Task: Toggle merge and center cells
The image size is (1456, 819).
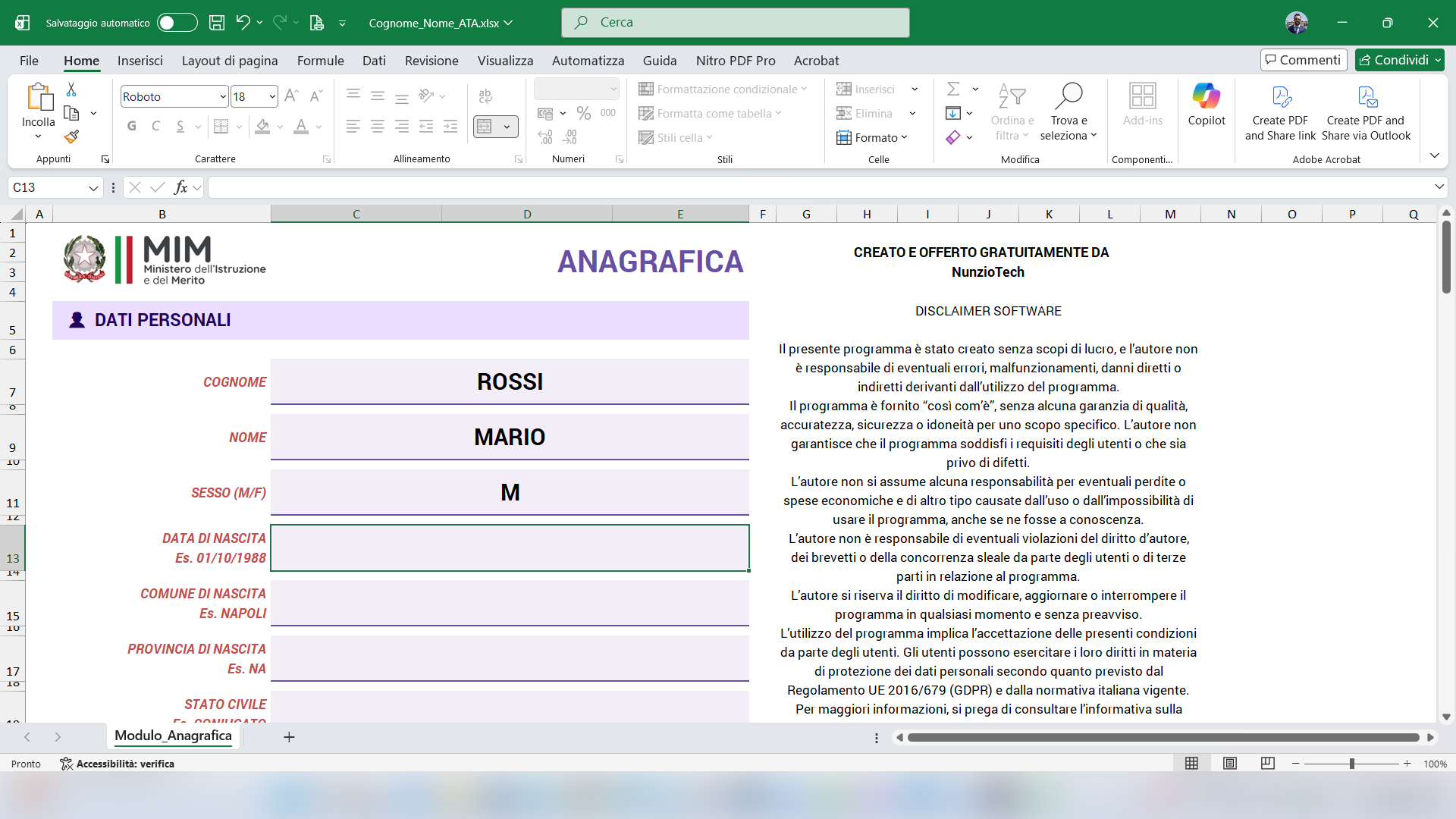Action: [485, 127]
